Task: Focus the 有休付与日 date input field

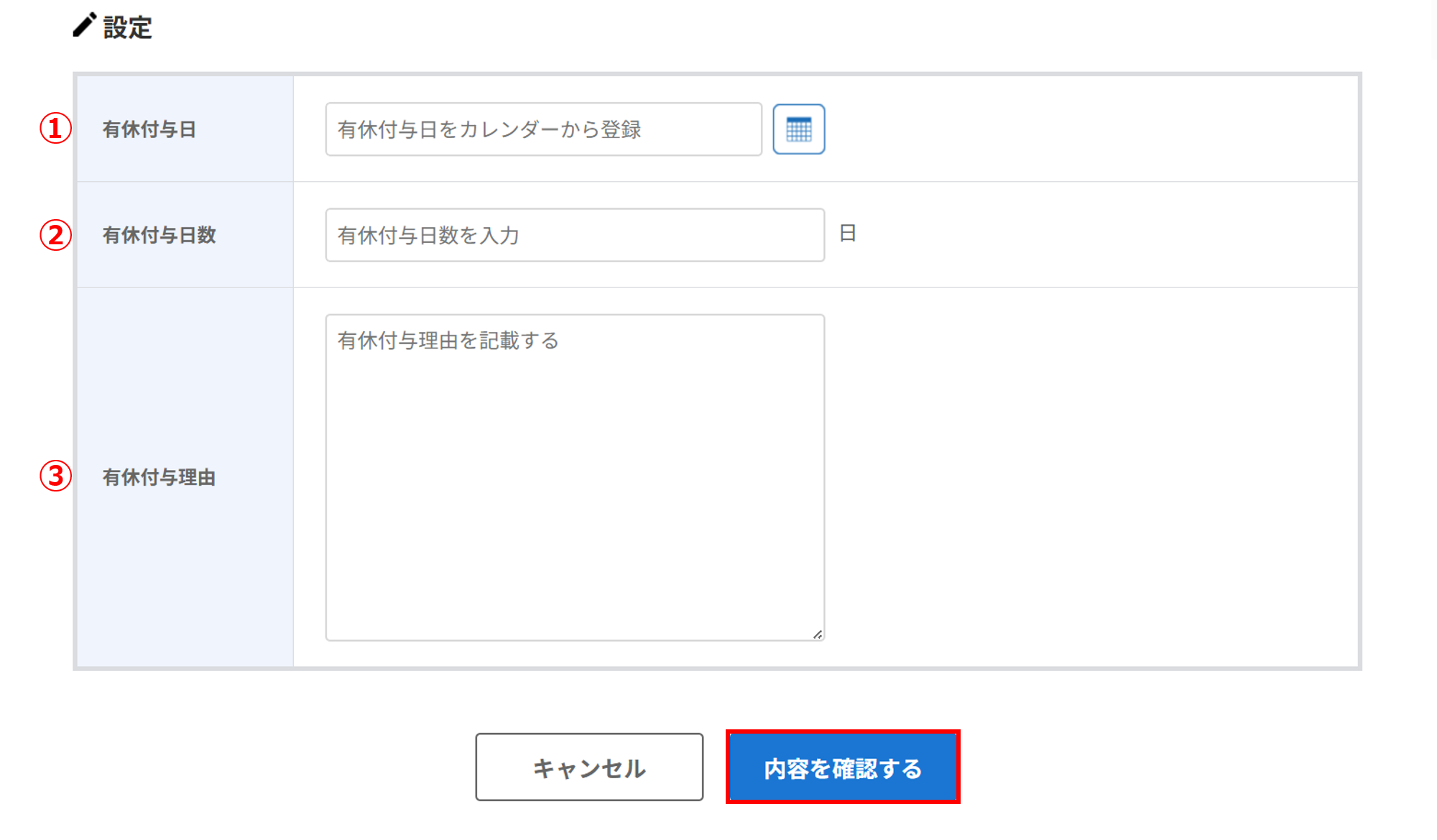Action: 543,129
